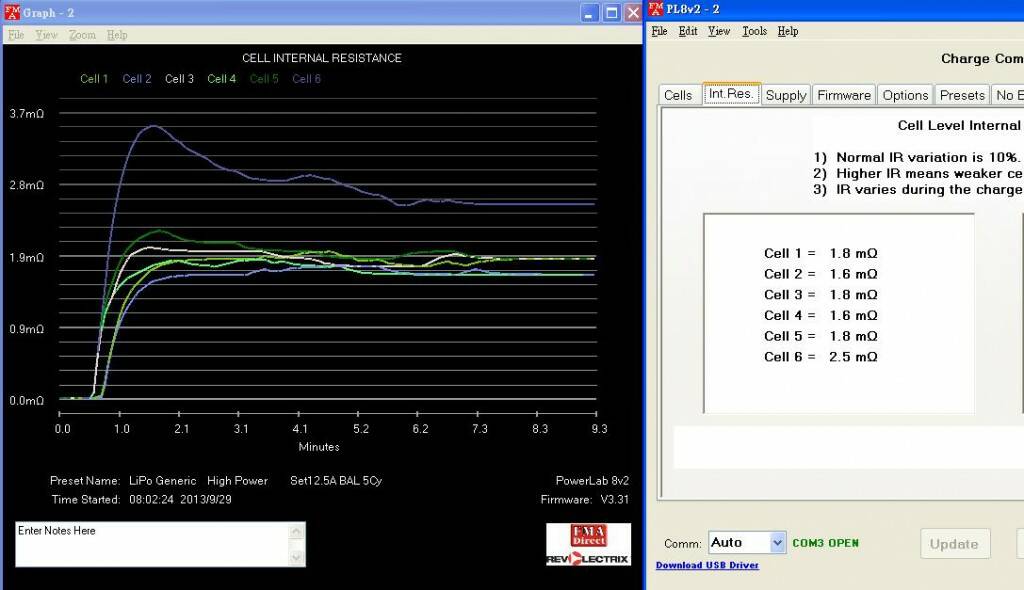This screenshot has width=1024, height=590.
Task: Click the PL8v2 window FMA title icon
Action: click(656, 8)
